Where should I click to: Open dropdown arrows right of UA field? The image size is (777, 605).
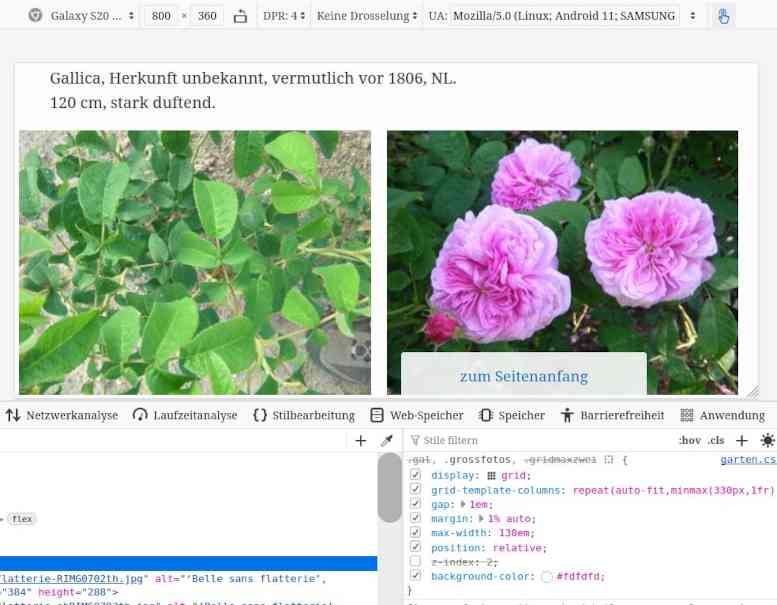pos(692,16)
